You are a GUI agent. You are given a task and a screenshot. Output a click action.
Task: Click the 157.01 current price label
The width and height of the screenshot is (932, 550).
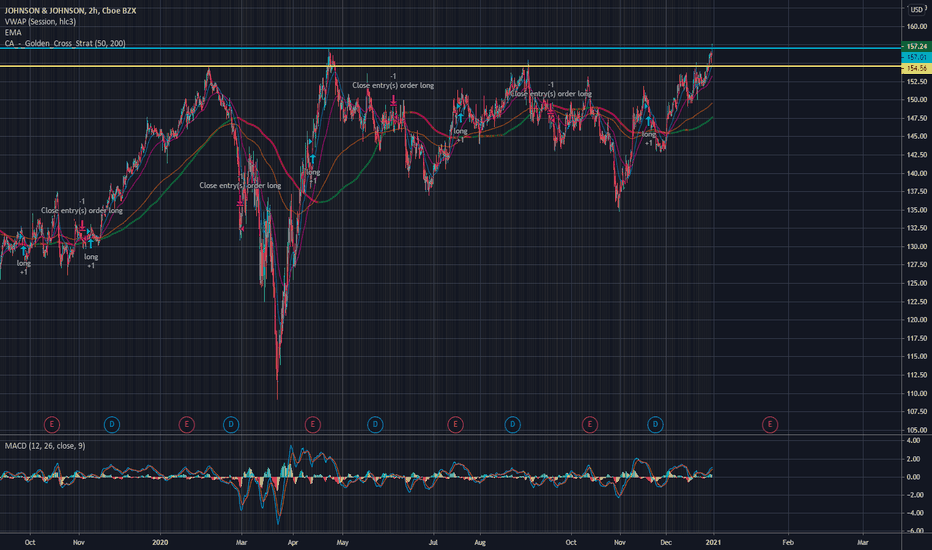coord(917,57)
